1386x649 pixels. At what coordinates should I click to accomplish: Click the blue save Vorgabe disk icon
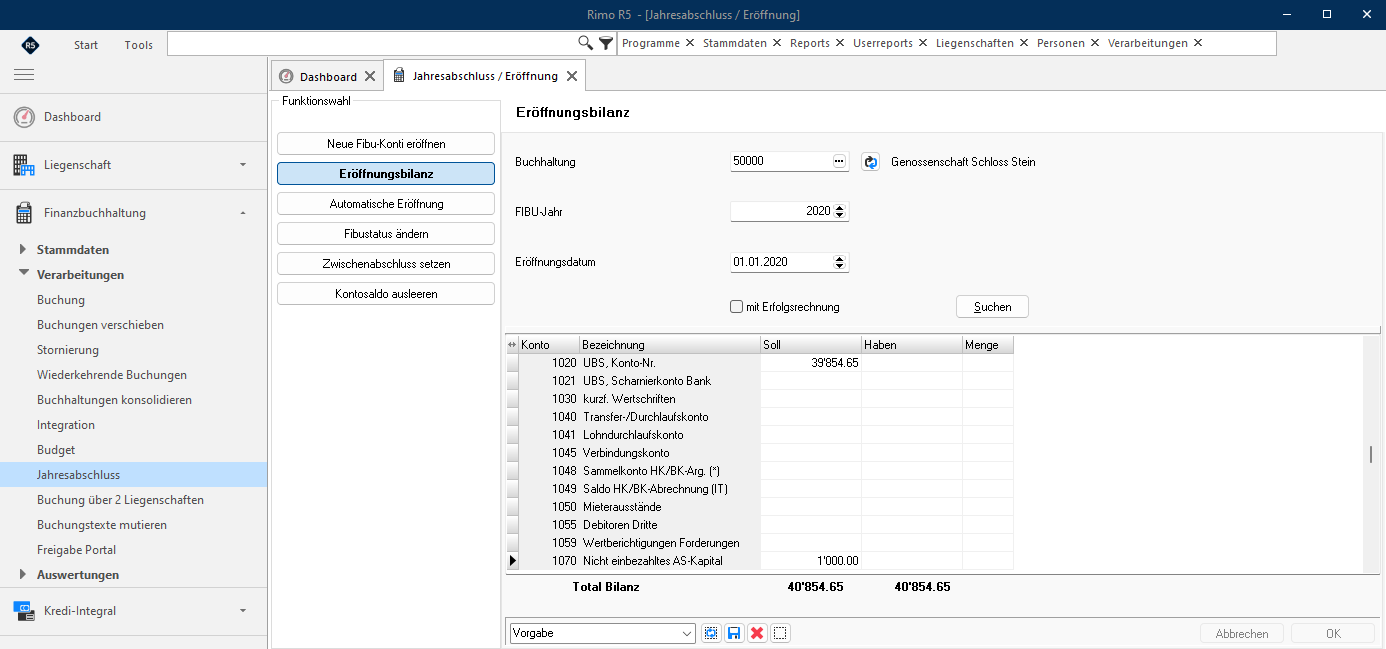point(734,633)
